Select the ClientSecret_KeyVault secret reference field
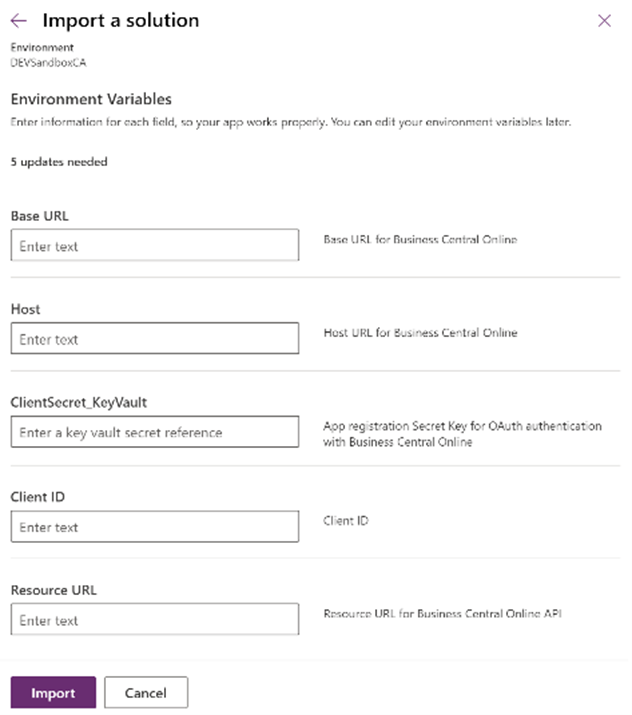Viewport: 632px width, 715px height. 155,432
